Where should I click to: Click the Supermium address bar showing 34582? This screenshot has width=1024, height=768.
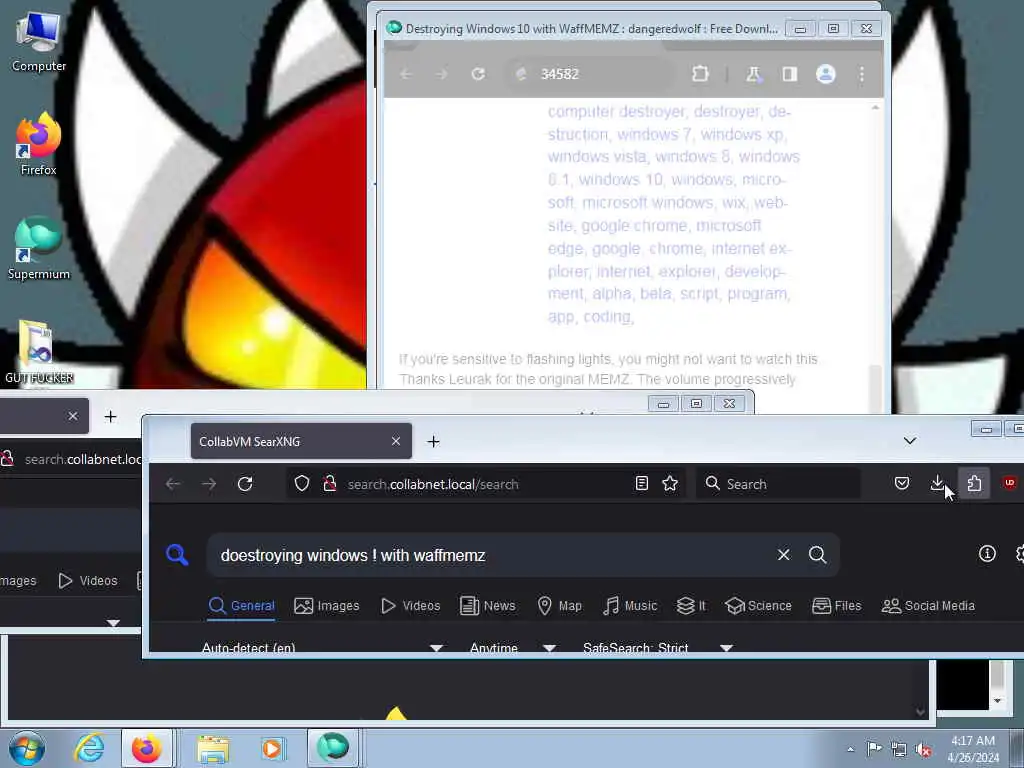tap(591, 74)
